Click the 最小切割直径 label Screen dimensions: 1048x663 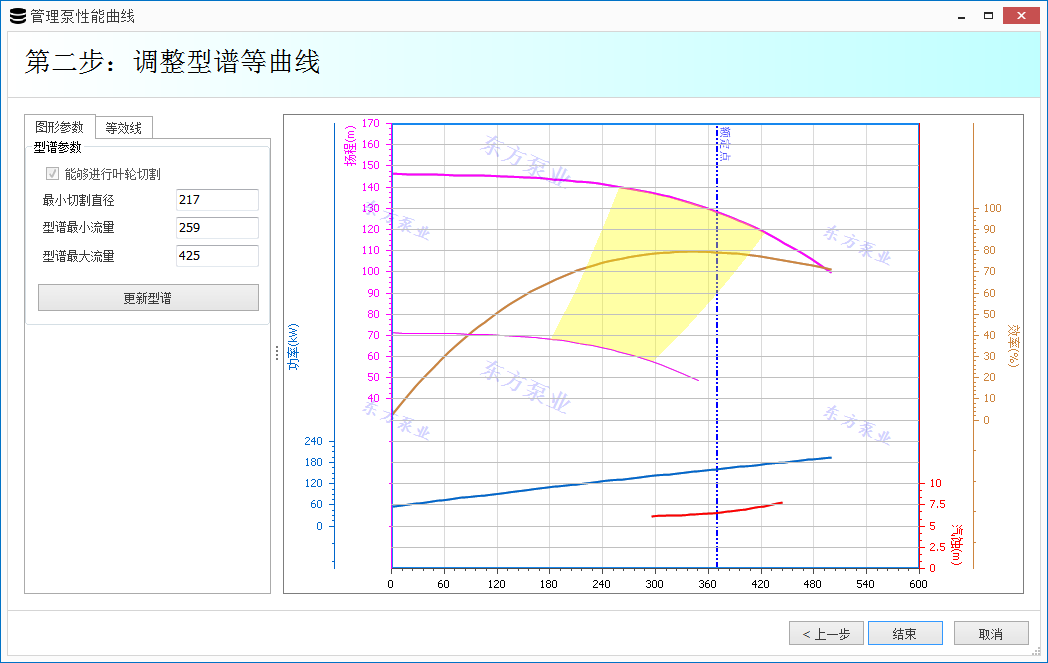78,200
